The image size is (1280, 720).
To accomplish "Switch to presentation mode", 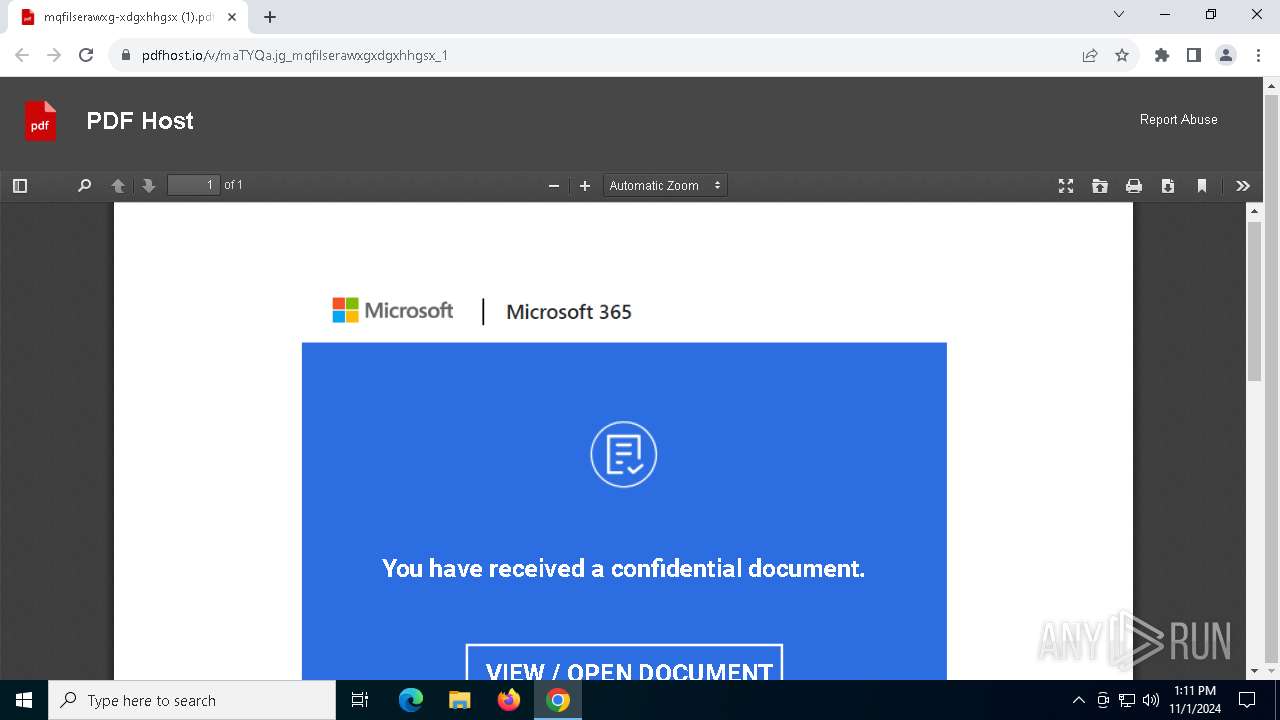I will pyautogui.click(x=1066, y=185).
